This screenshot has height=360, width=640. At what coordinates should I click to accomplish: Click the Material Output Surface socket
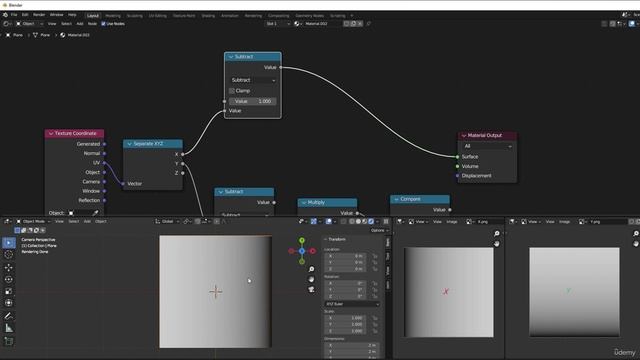(457, 157)
